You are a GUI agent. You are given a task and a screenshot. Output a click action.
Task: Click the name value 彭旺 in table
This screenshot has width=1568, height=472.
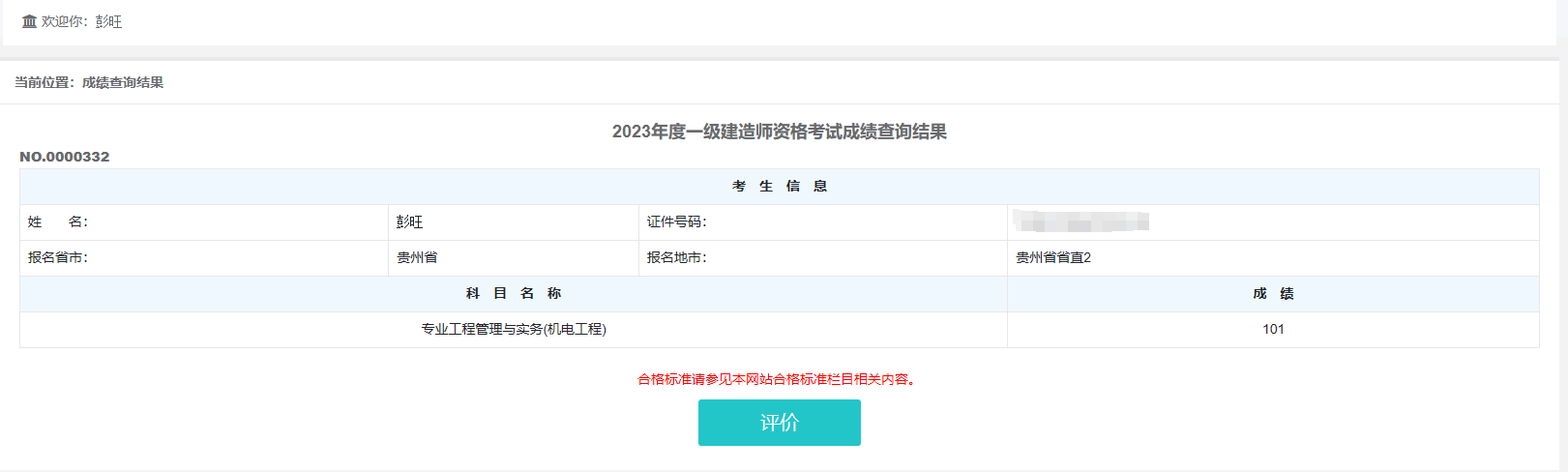click(x=410, y=222)
